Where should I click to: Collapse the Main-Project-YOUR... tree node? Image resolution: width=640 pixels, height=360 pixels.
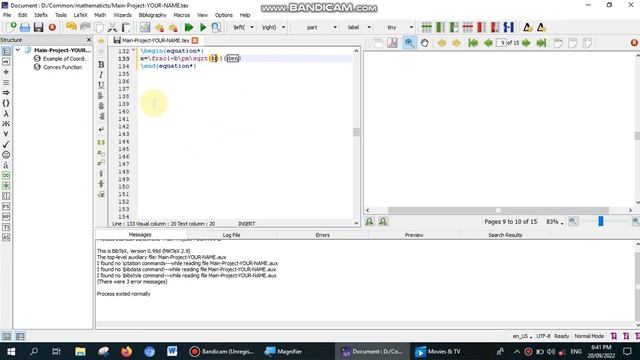click(x=18, y=50)
